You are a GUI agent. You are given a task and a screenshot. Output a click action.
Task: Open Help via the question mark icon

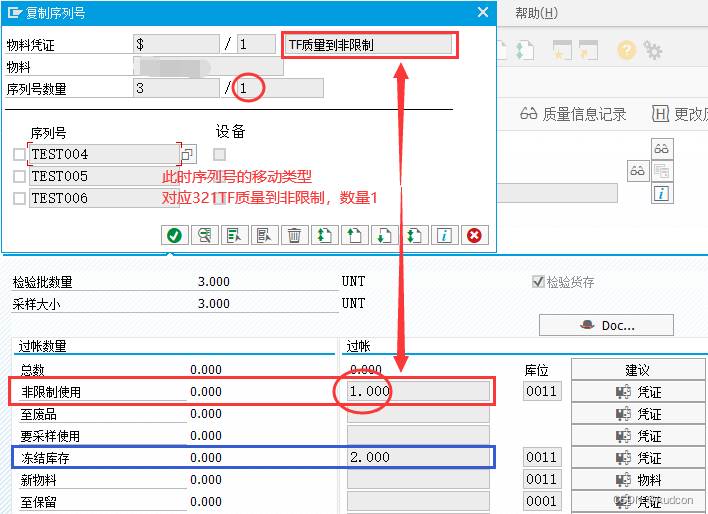click(626, 50)
